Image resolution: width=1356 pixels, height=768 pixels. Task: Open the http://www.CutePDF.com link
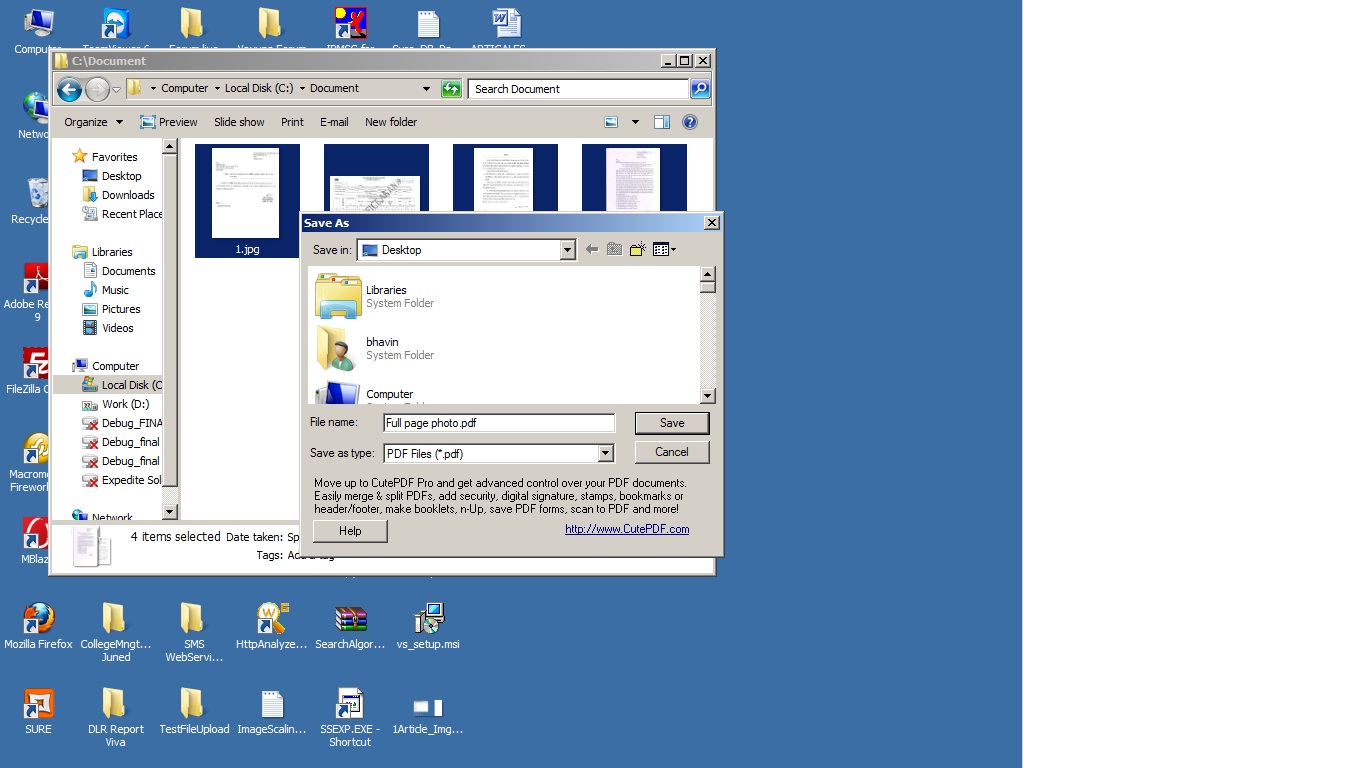[627, 529]
